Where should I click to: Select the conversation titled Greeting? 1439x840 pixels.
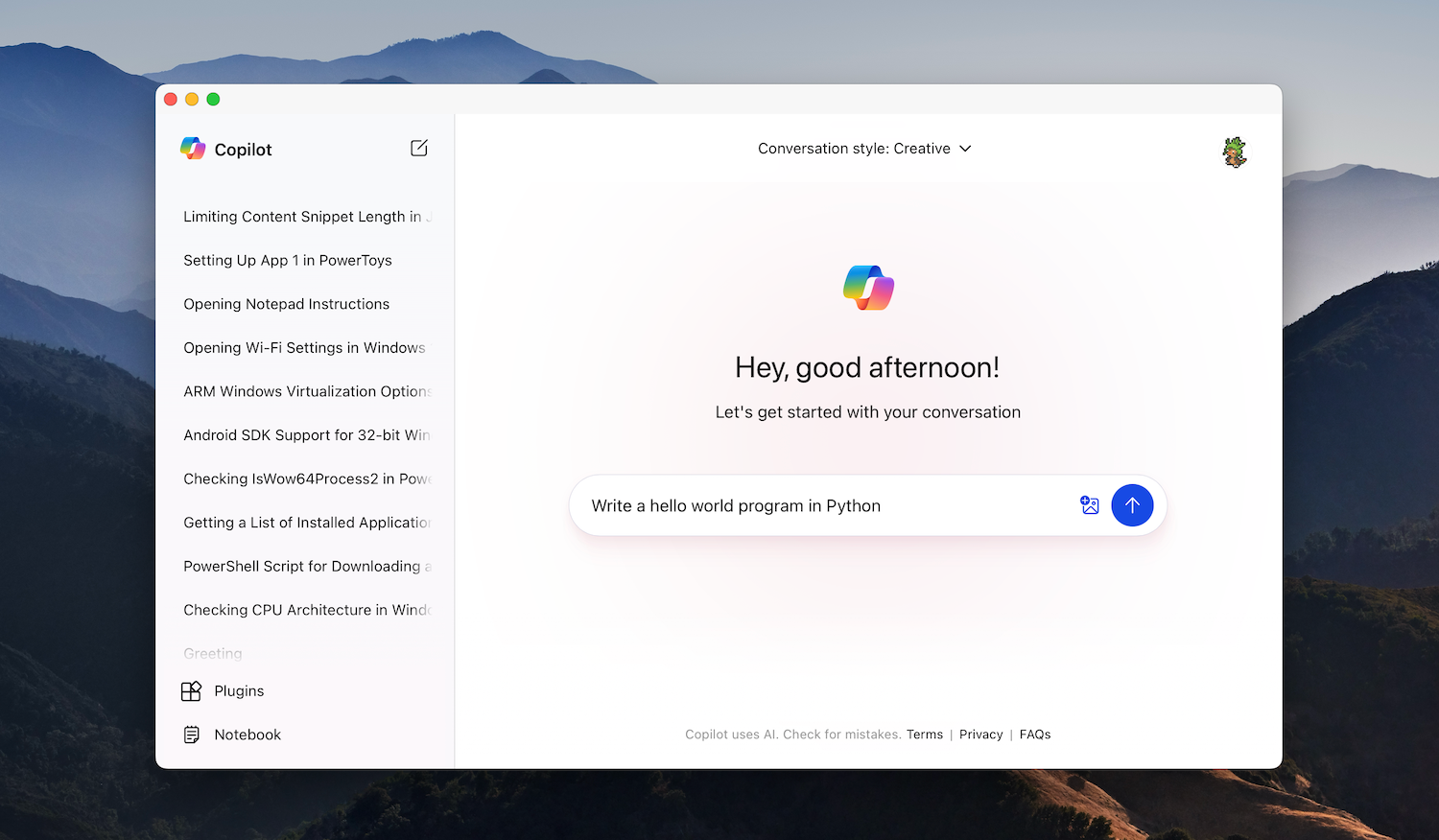212,653
